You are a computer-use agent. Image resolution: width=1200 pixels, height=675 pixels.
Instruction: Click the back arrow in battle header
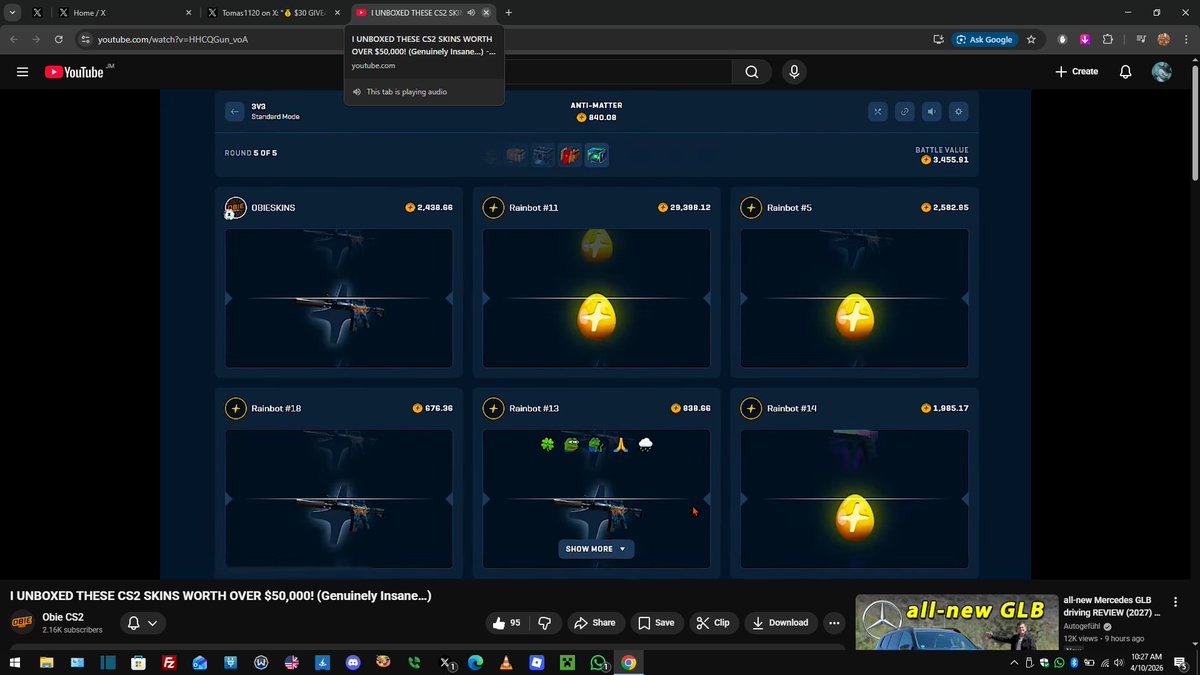tap(234, 111)
